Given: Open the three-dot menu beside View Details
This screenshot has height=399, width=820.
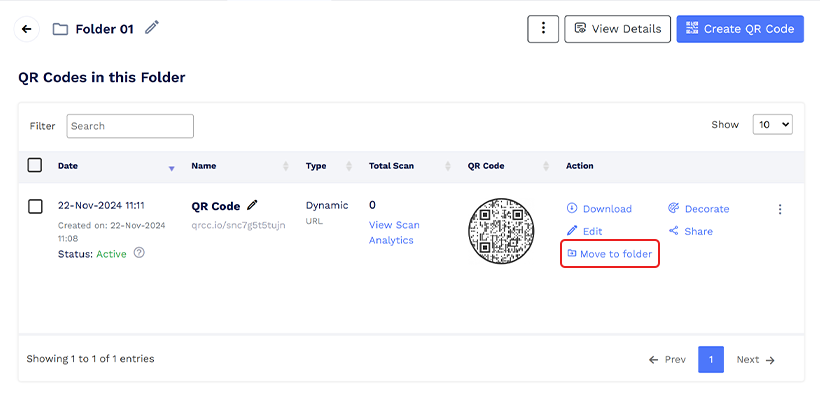Looking at the screenshot, I should 543,29.
